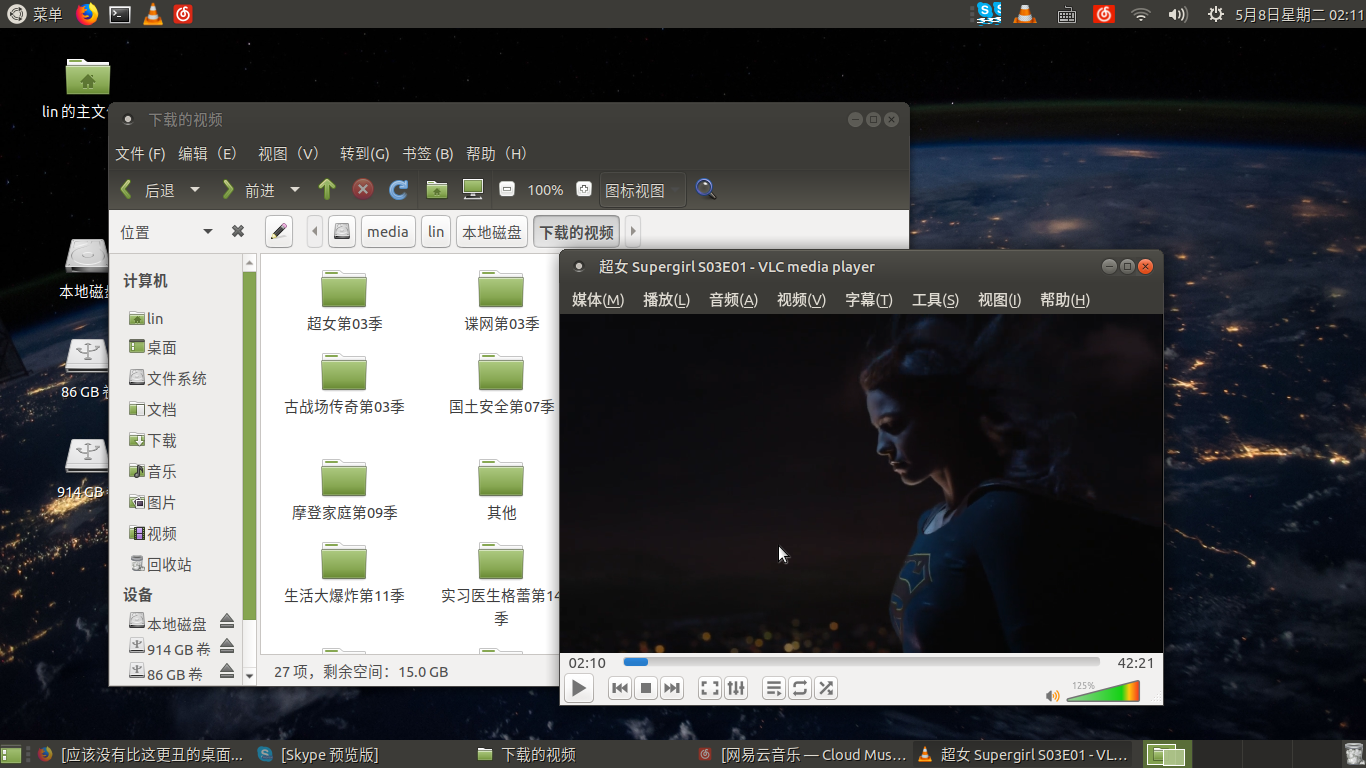The height and width of the screenshot is (768, 1366).
Task: Open VLC 视图(I) menu
Action: coord(999,299)
